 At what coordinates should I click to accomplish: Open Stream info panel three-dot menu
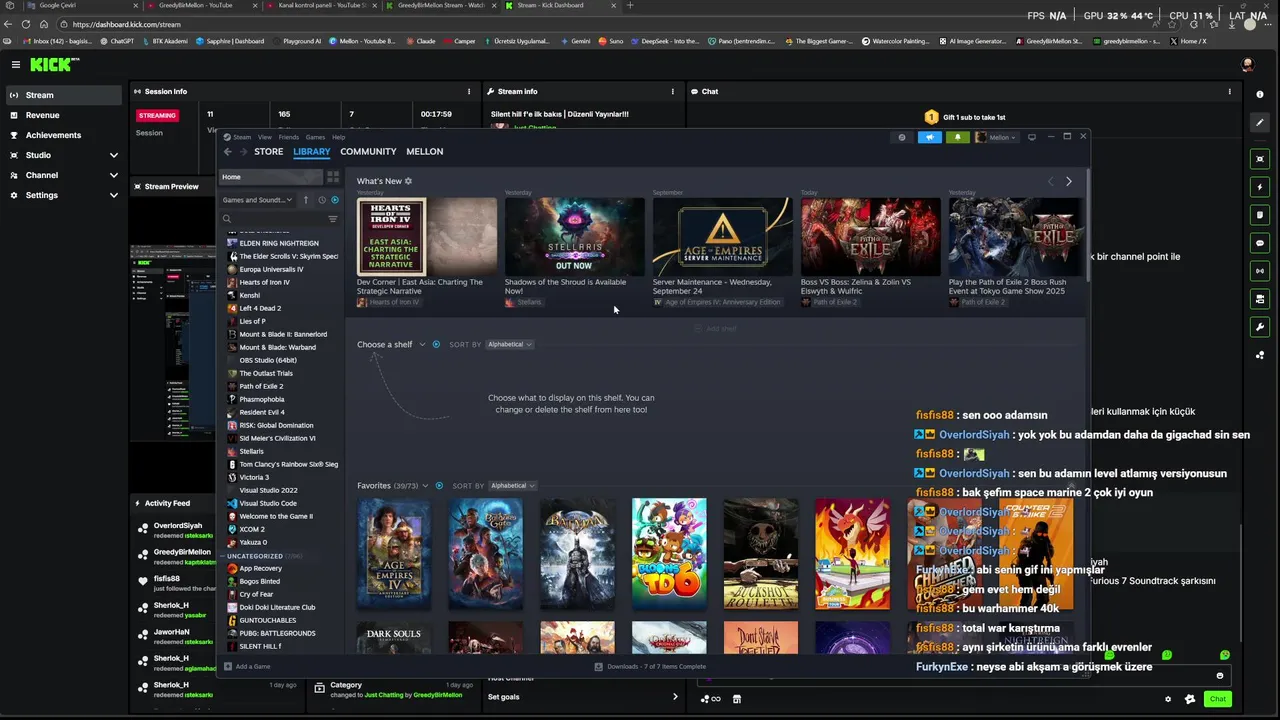click(672, 91)
